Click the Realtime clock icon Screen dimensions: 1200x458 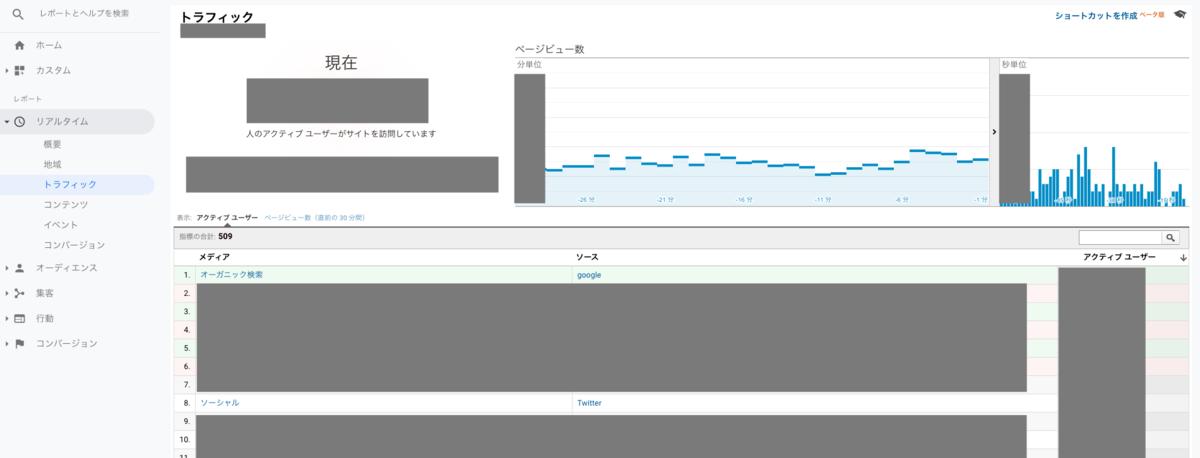tap(20, 121)
